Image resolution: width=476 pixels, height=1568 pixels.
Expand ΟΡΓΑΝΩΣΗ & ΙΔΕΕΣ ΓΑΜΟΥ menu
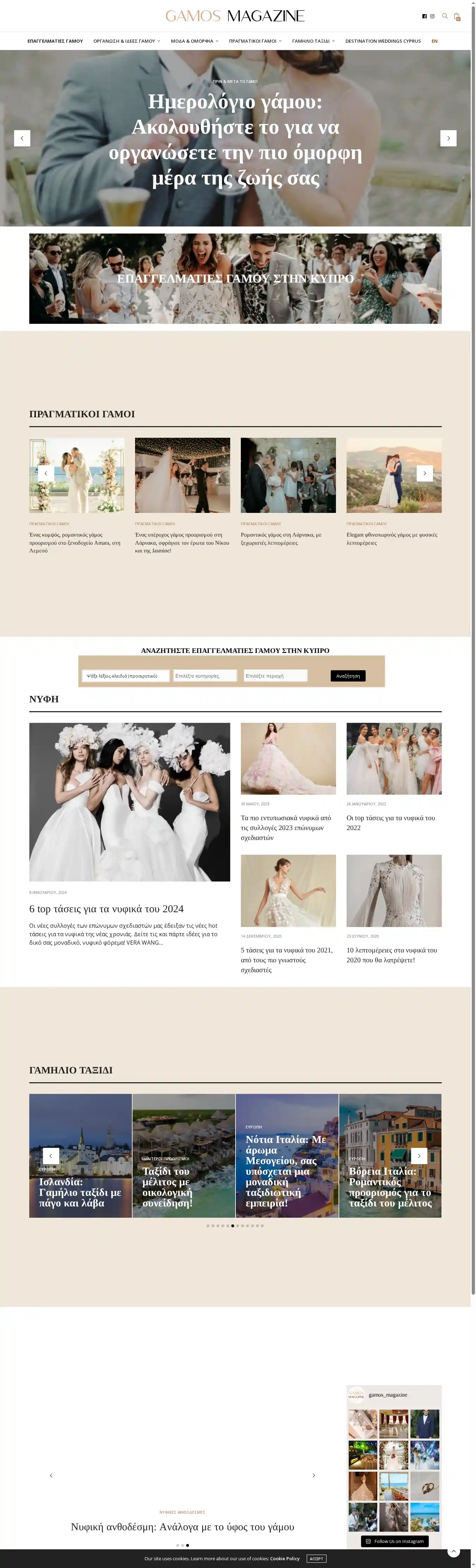point(127,41)
